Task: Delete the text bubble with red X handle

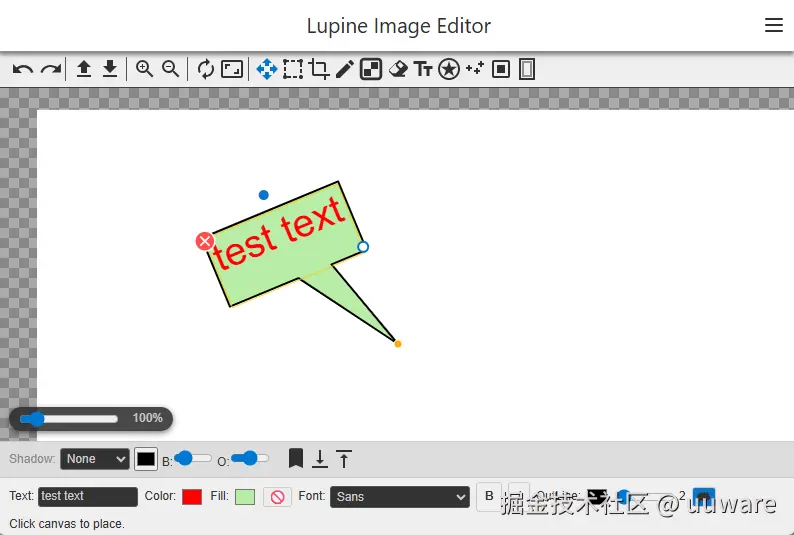Action: [205, 241]
